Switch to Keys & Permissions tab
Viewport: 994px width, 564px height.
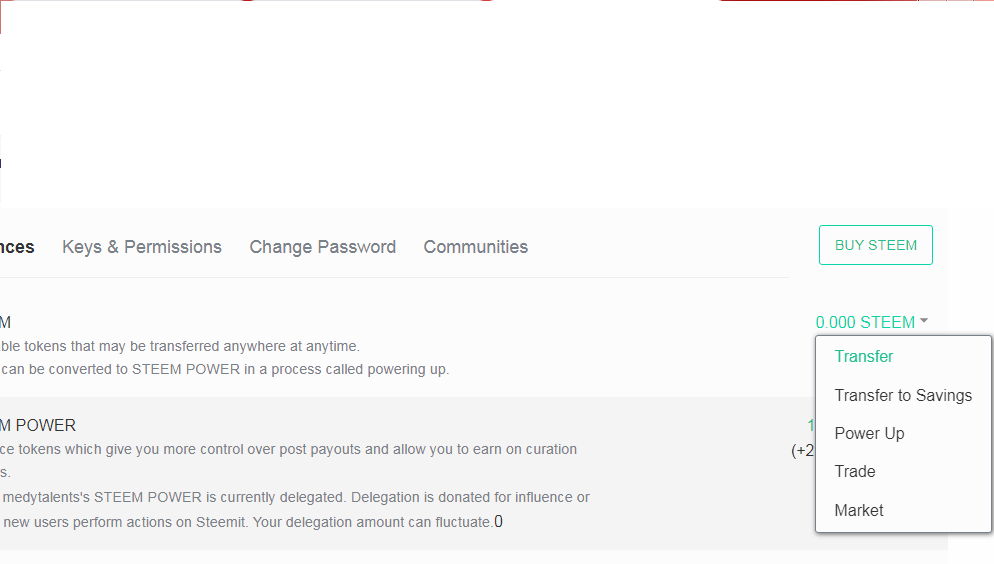point(142,247)
